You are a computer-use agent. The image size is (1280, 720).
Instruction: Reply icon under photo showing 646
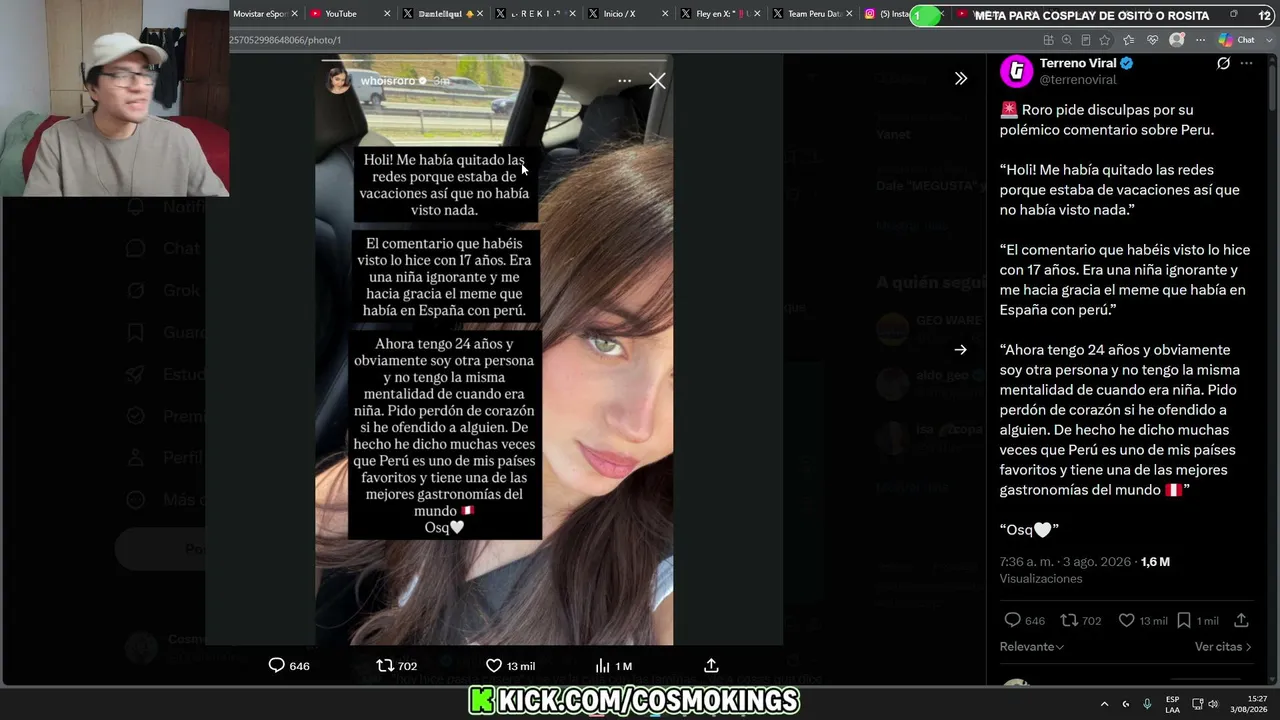point(277,665)
